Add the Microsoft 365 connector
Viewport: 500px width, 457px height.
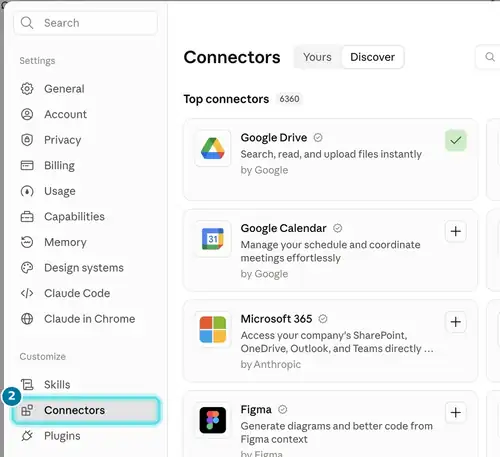(x=456, y=322)
